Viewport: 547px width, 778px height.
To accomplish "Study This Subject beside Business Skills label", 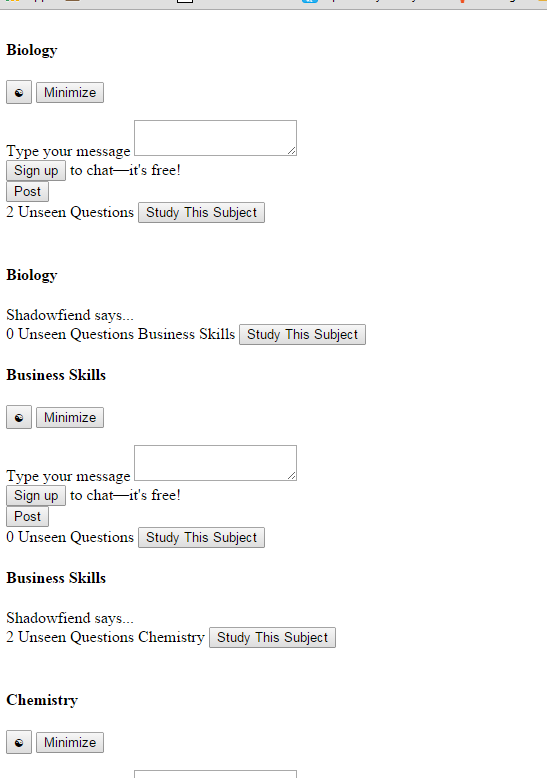I will click(x=302, y=334).
